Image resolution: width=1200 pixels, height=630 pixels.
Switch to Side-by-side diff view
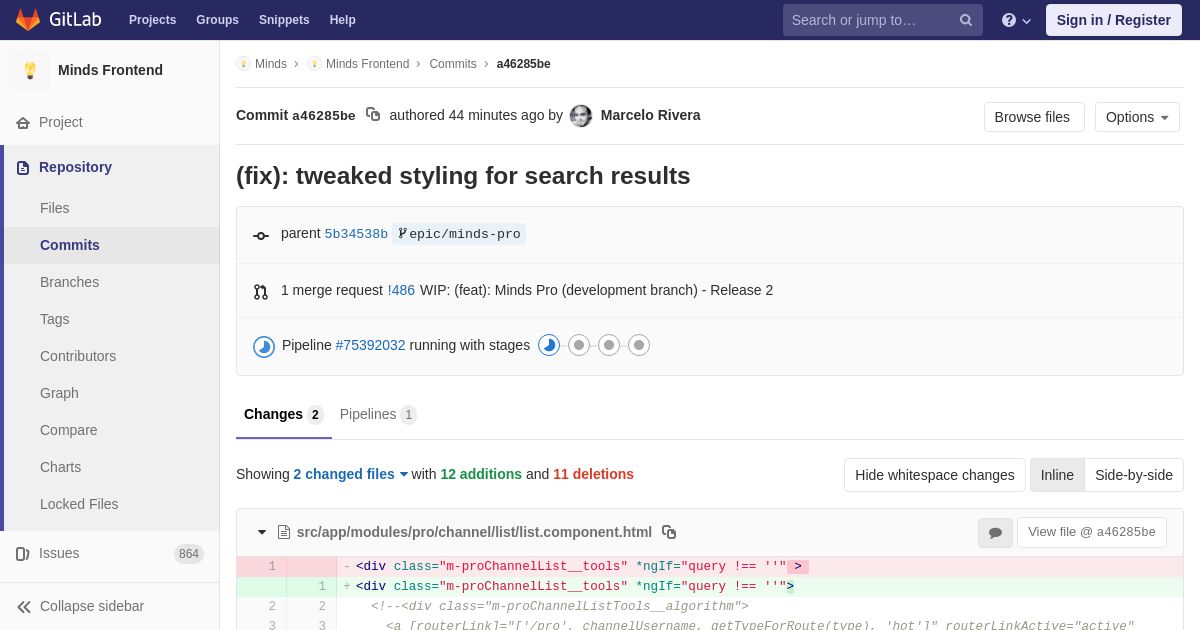pos(1134,475)
